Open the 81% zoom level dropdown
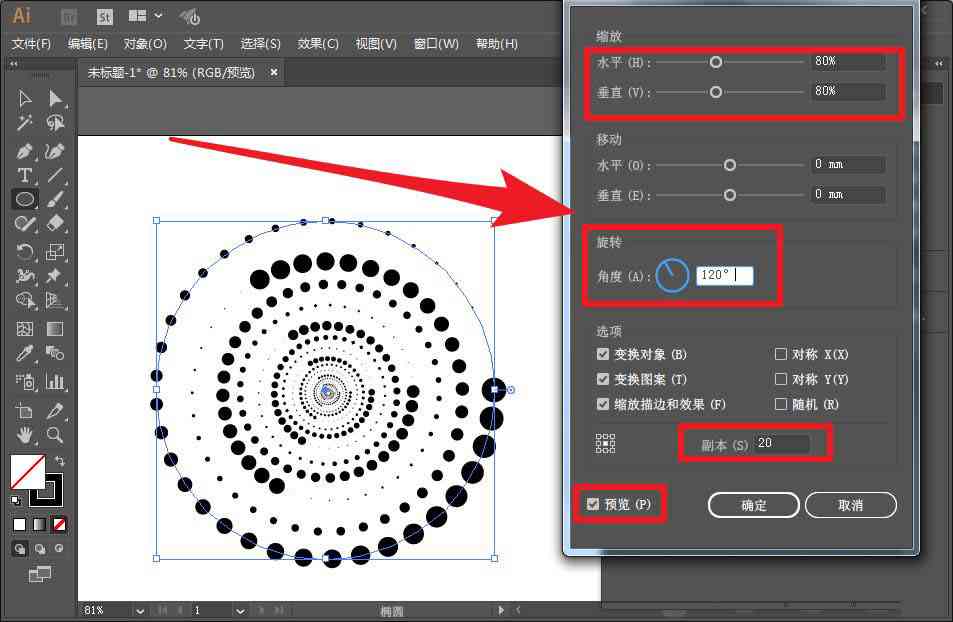The width and height of the screenshot is (953, 622). click(x=140, y=610)
